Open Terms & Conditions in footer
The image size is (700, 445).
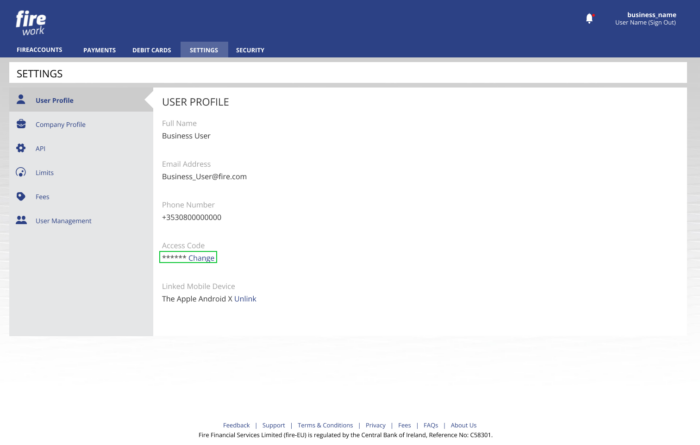(x=325, y=425)
